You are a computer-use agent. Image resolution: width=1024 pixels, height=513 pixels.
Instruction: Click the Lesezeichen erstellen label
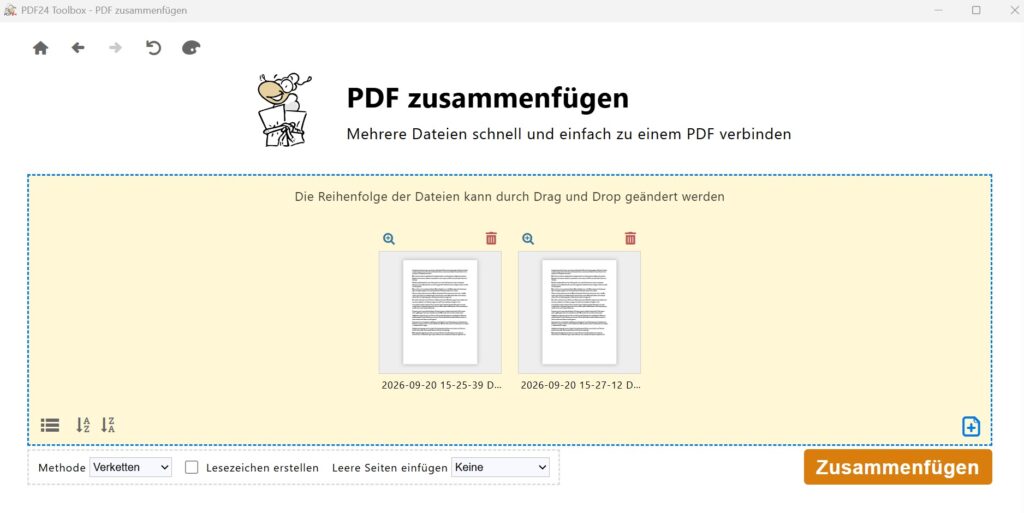263,468
